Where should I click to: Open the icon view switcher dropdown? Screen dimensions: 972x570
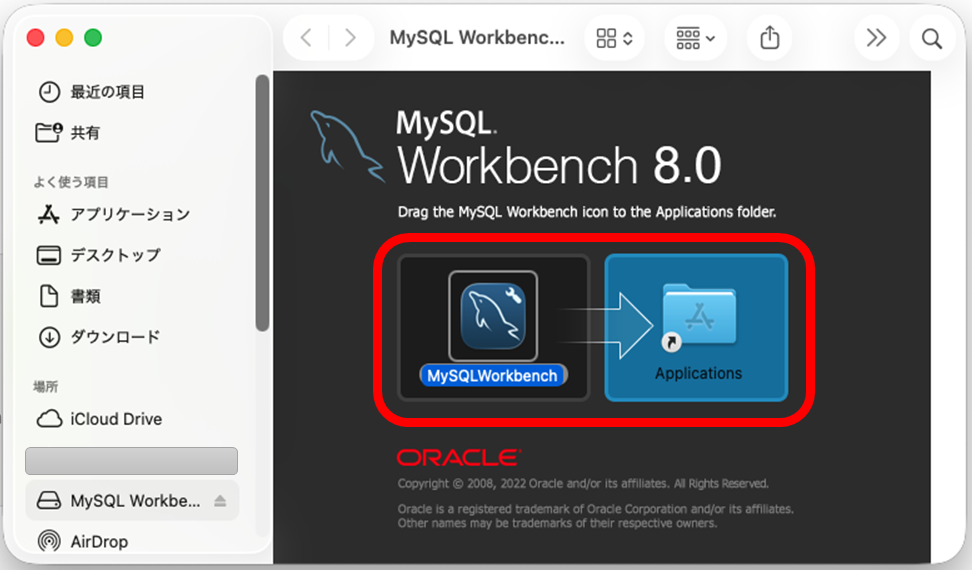point(614,39)
